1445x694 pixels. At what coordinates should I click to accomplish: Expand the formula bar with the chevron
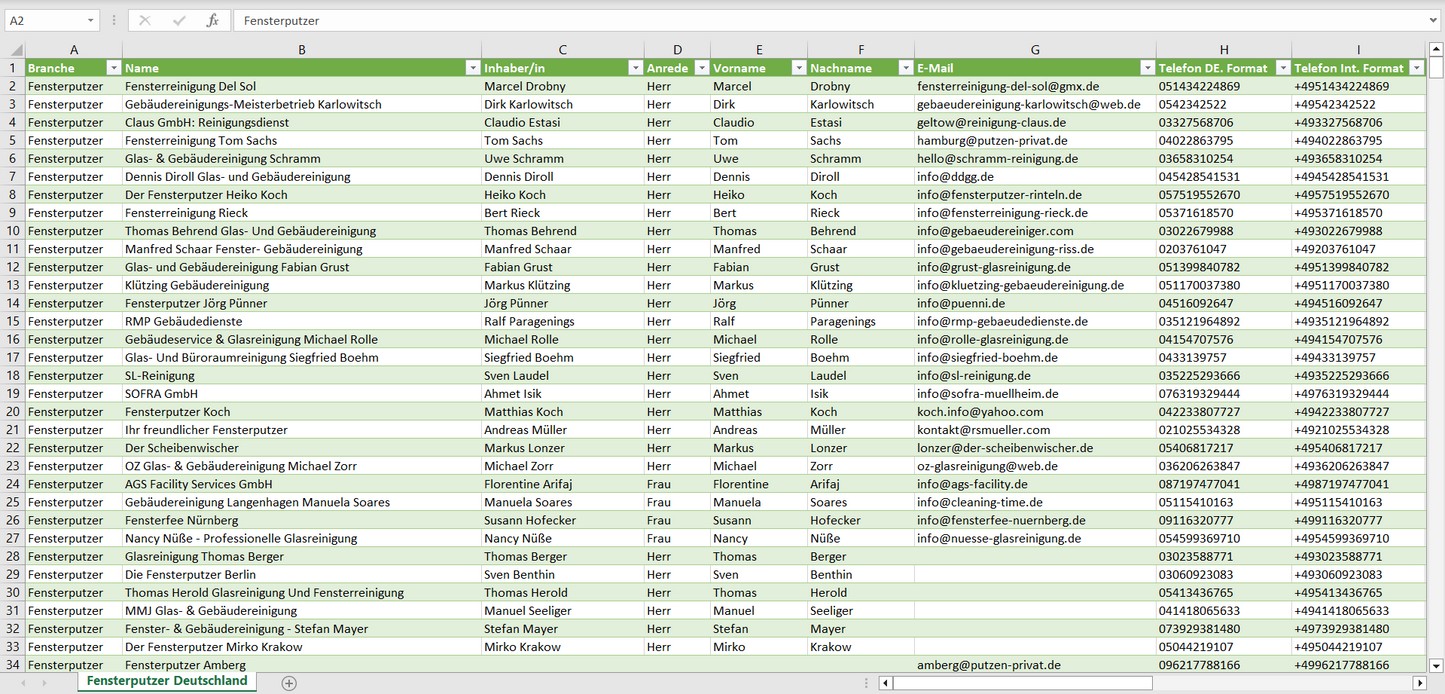click(x=1435, y=20)
